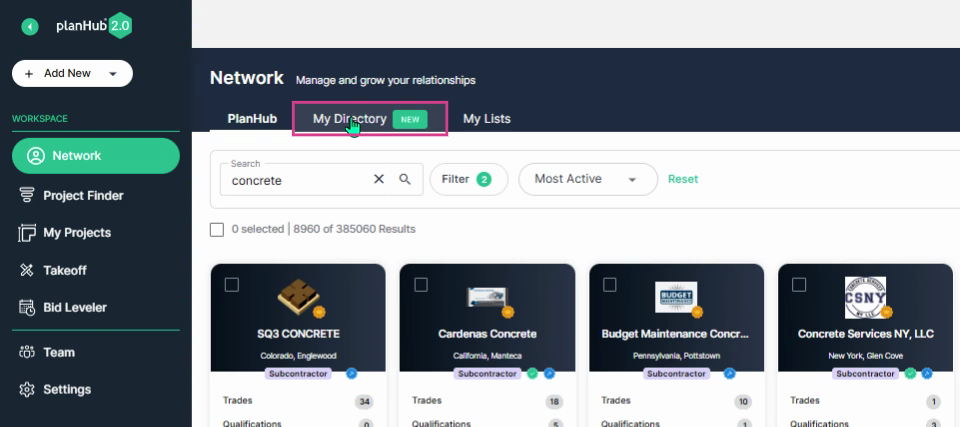Open Bid Leveler in sidebar
Viewport: 960px width, 427px height.
coord(75,308)
